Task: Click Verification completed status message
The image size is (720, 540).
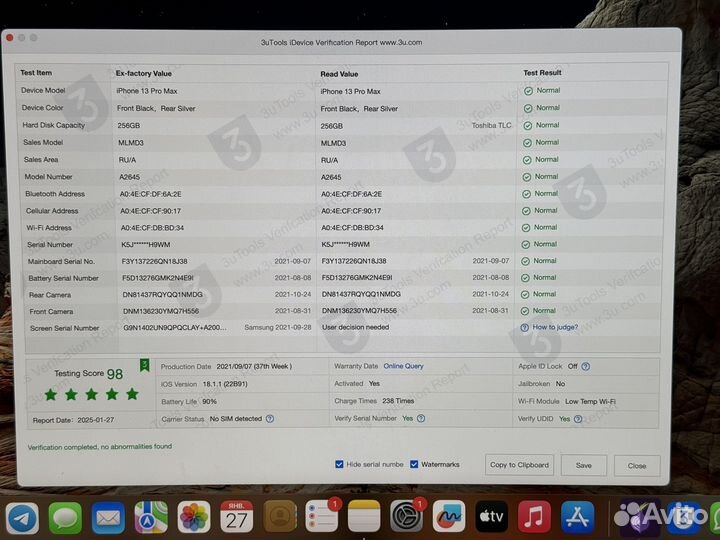Action: point(100,446)
